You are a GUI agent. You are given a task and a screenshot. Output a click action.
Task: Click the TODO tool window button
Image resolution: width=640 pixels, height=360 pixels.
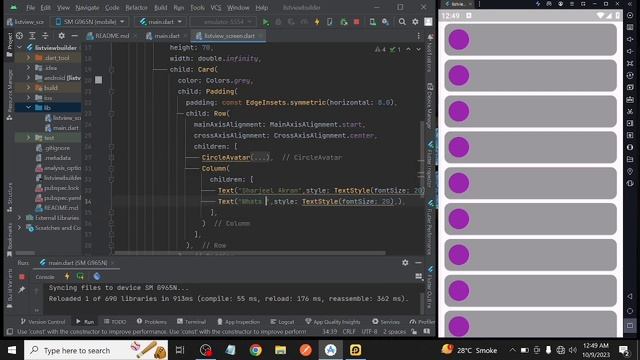pos(115,322)
